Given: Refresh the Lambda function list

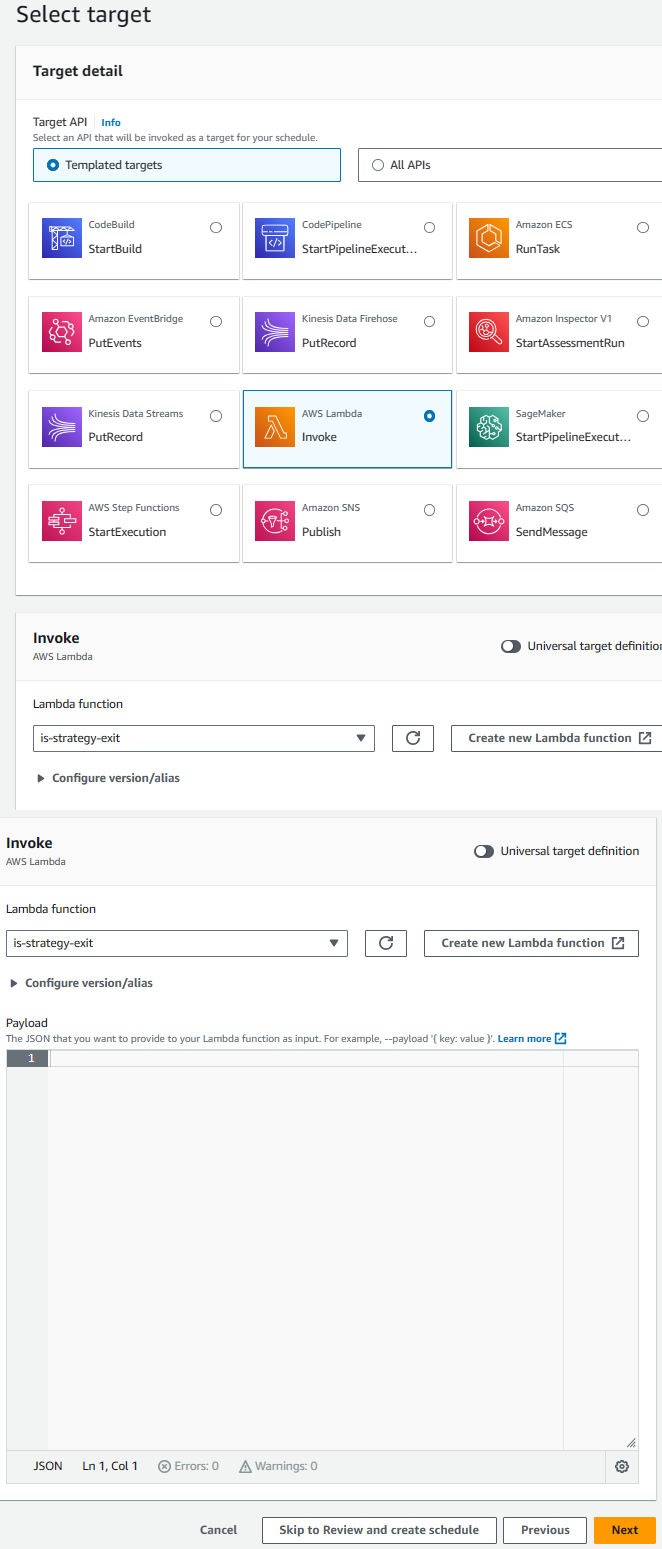Looking at the screenshot, I should point(412,738).
